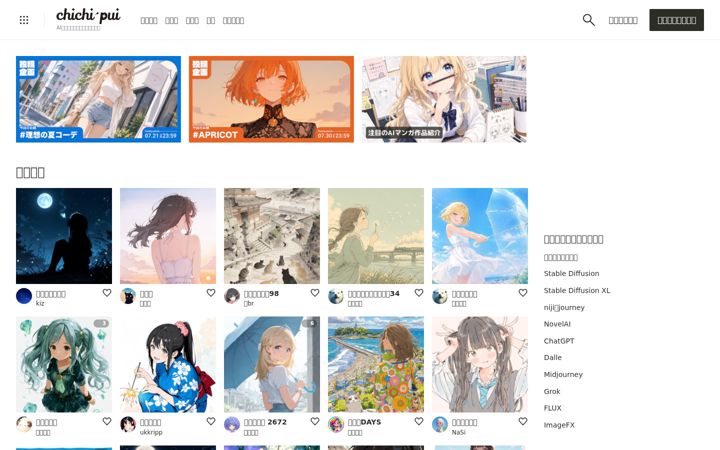The width and height of the screenshot is (720, 450).
Task: Heart the cats-on-stairs artwork ending in 98
Action: point(315,293)
